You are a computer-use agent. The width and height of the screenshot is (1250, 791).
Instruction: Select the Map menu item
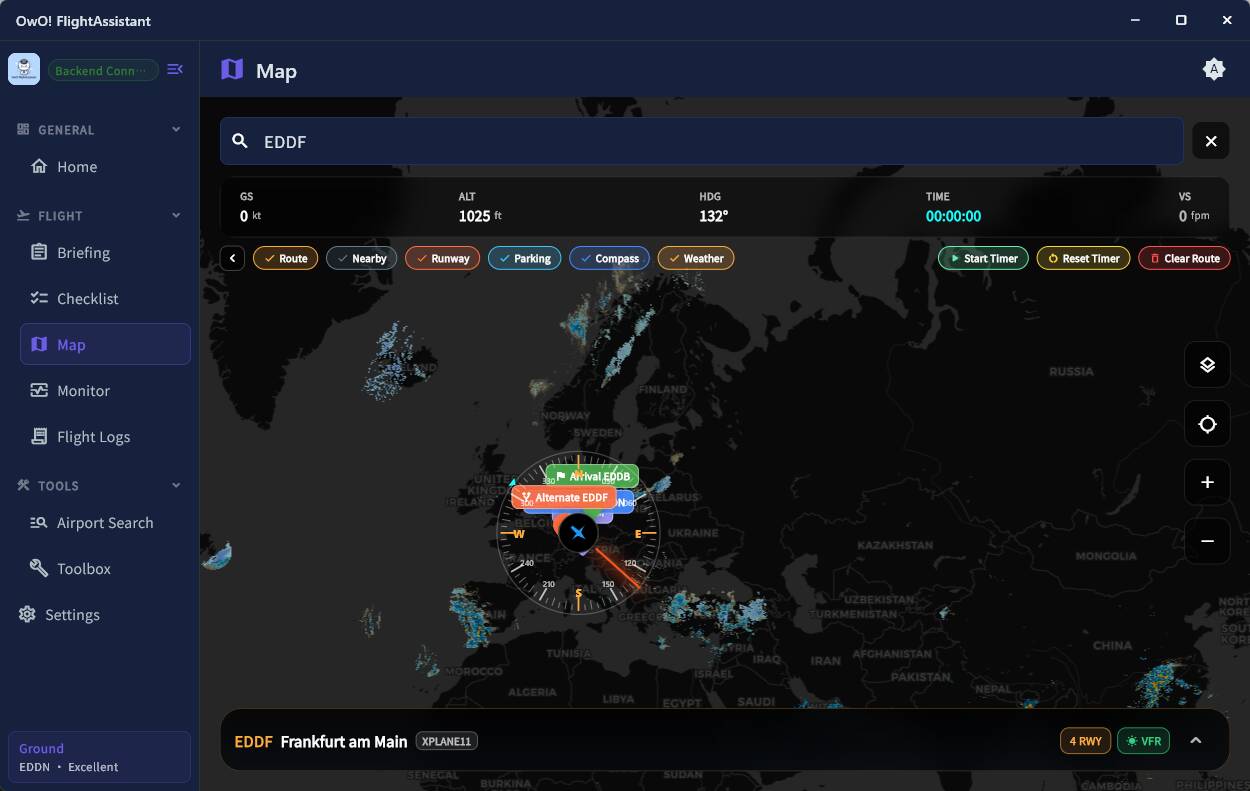coord(105,344)
